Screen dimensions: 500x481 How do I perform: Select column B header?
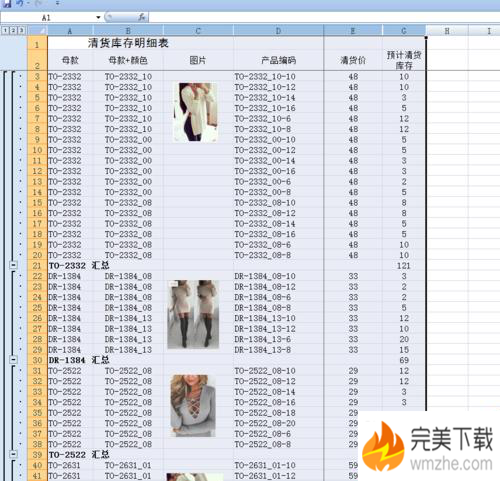128,31
